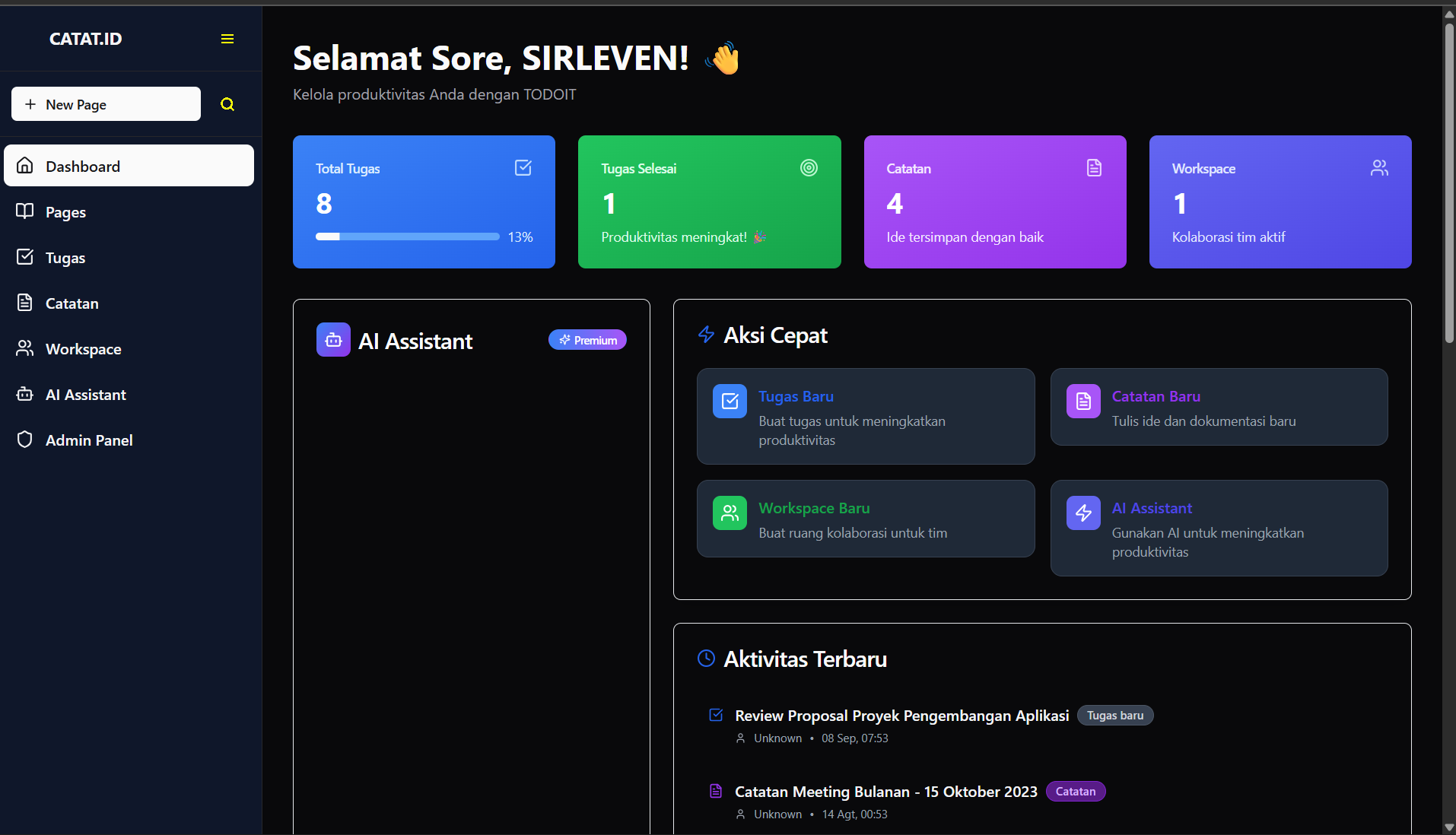Click the New Page button

click(106, 103)
